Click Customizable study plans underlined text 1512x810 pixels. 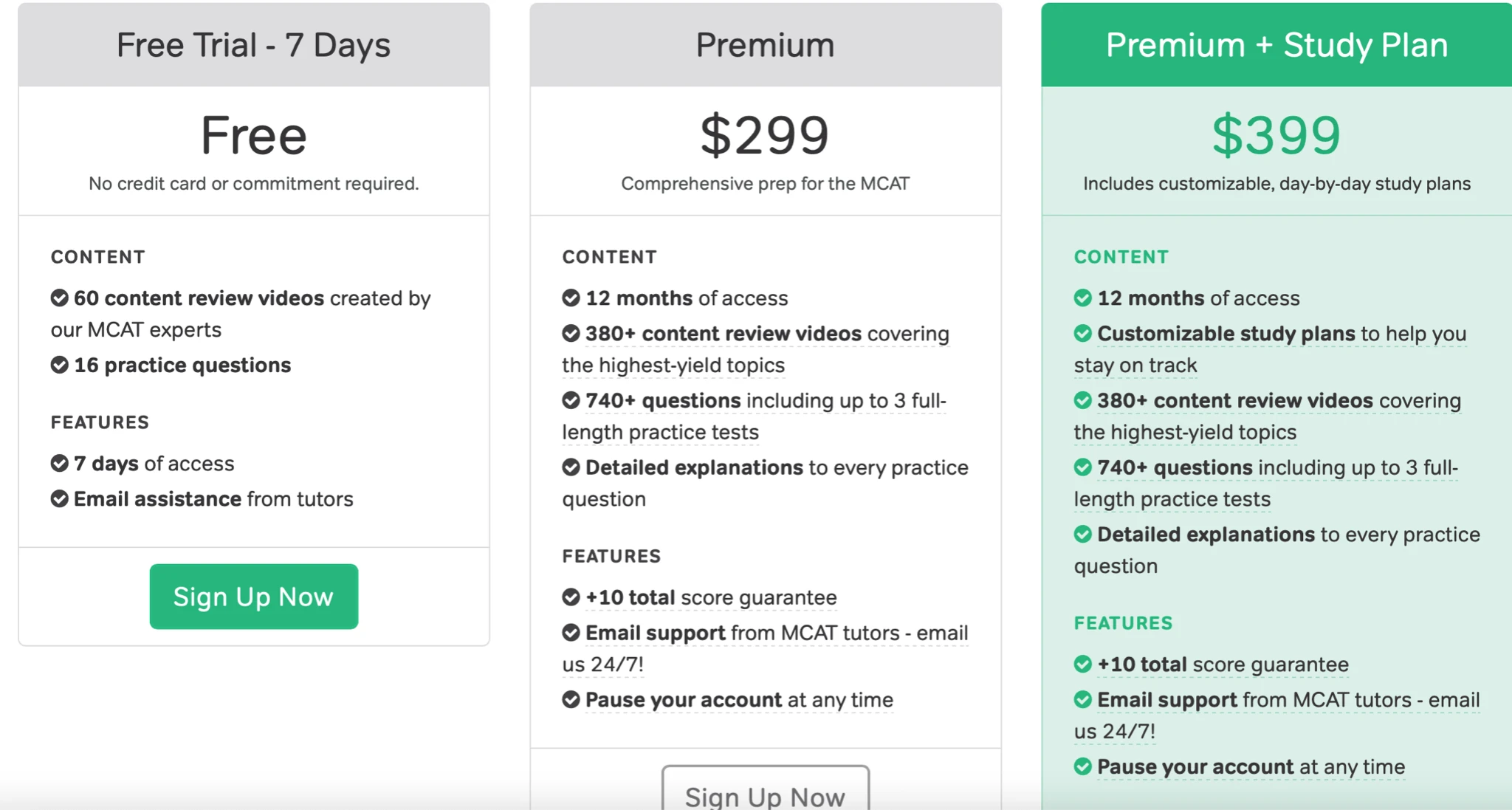(x=1226, y=334)
